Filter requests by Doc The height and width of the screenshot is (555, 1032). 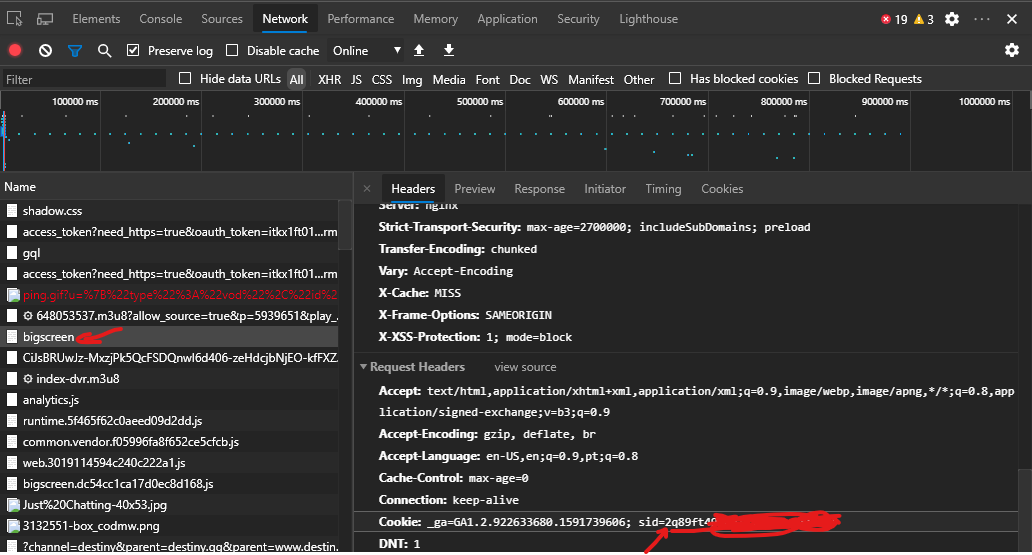click(x=520, y=80)
